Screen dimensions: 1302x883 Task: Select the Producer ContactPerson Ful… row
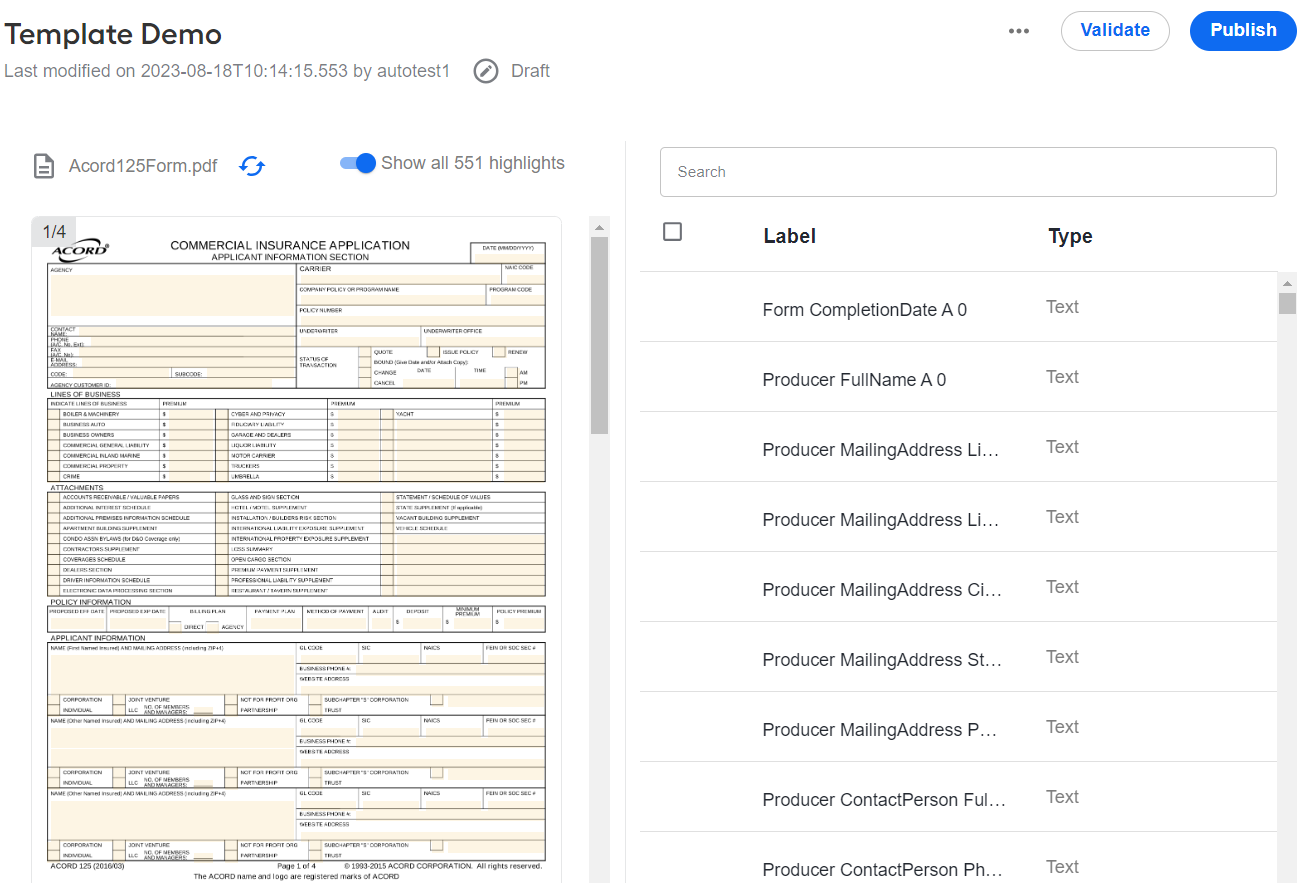click(958, 797)
